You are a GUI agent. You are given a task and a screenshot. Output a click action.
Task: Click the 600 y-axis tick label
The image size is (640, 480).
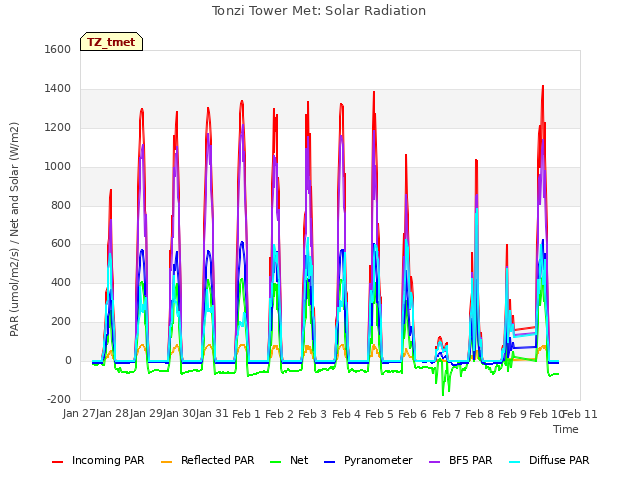[61, 244]
